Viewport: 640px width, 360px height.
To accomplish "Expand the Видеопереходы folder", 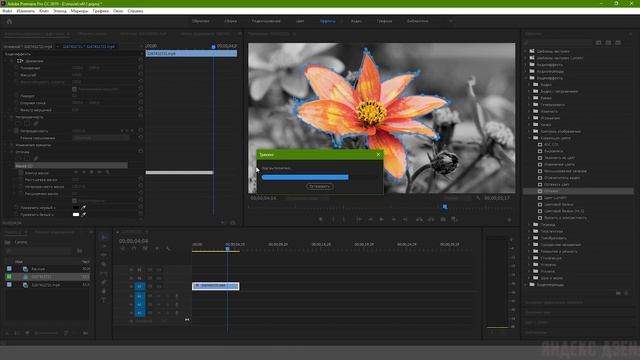I will 526,284.
